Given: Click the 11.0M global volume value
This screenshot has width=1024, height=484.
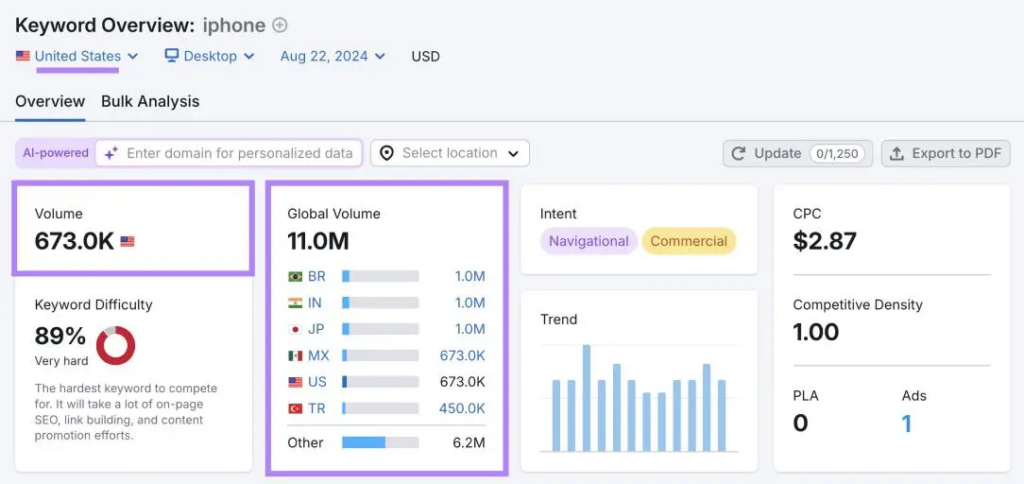Looking at the screenshot, I should [318, 242].
